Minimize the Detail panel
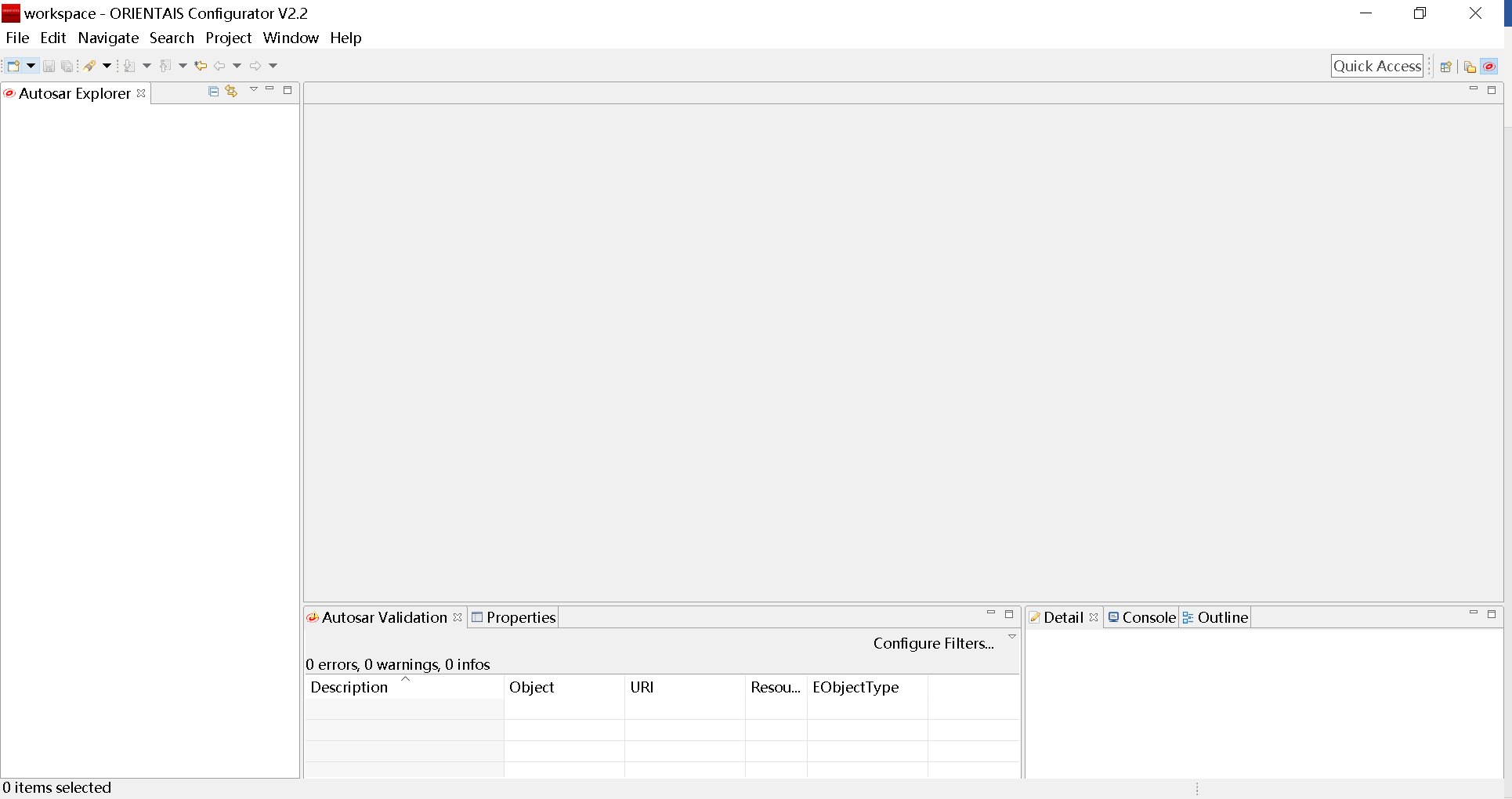 (x=1473, y=613)
